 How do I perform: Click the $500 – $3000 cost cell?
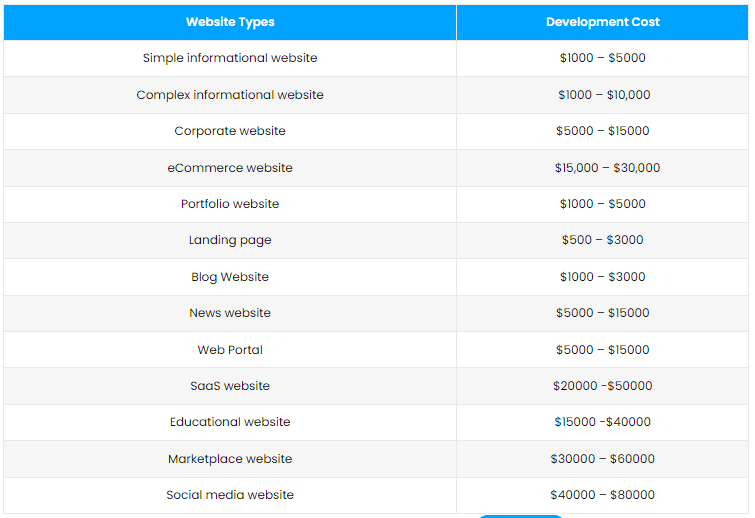tap(602, 240)
